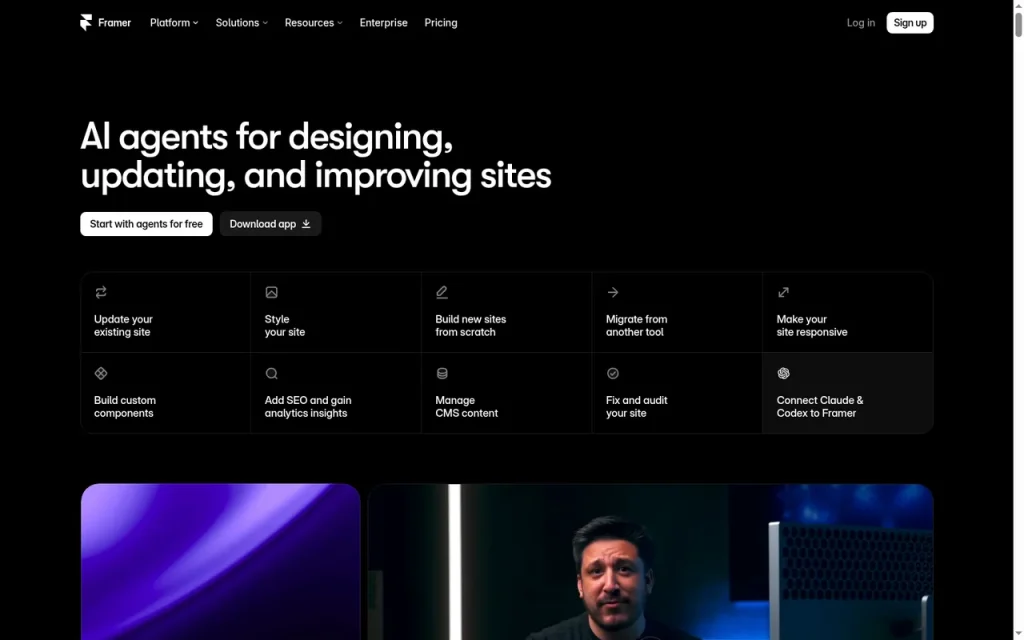Click the magnifier icon above Add SEO

(272, 373)
